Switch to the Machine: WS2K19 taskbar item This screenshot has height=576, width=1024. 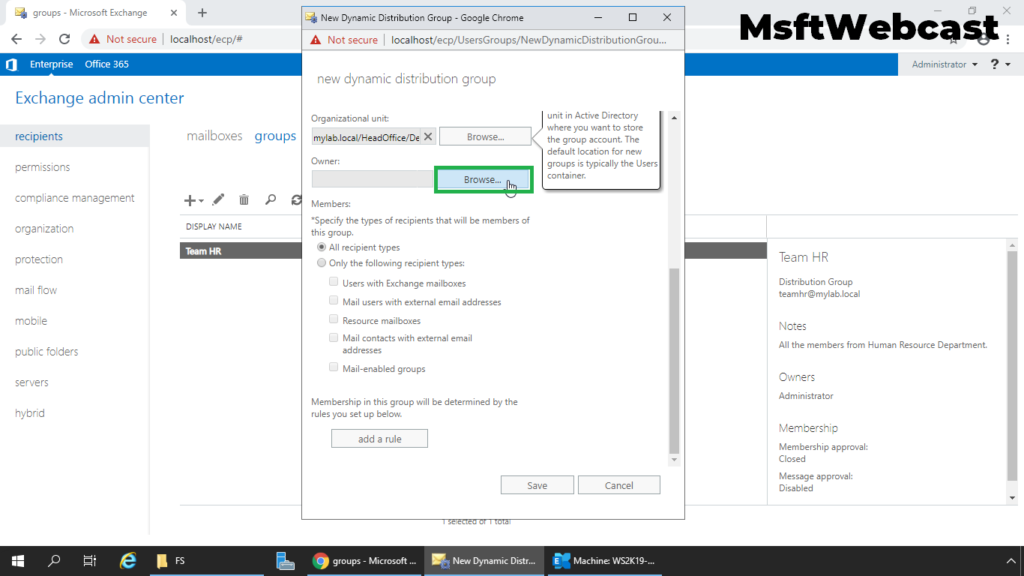tap(604, 560)
